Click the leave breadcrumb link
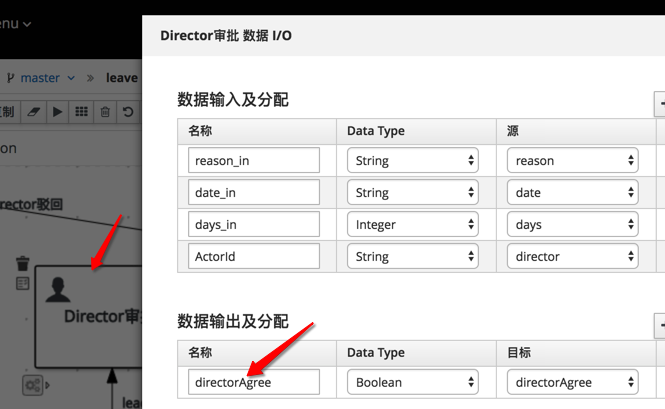The width and height of the screenshot is (665, 409). (122, 78)
